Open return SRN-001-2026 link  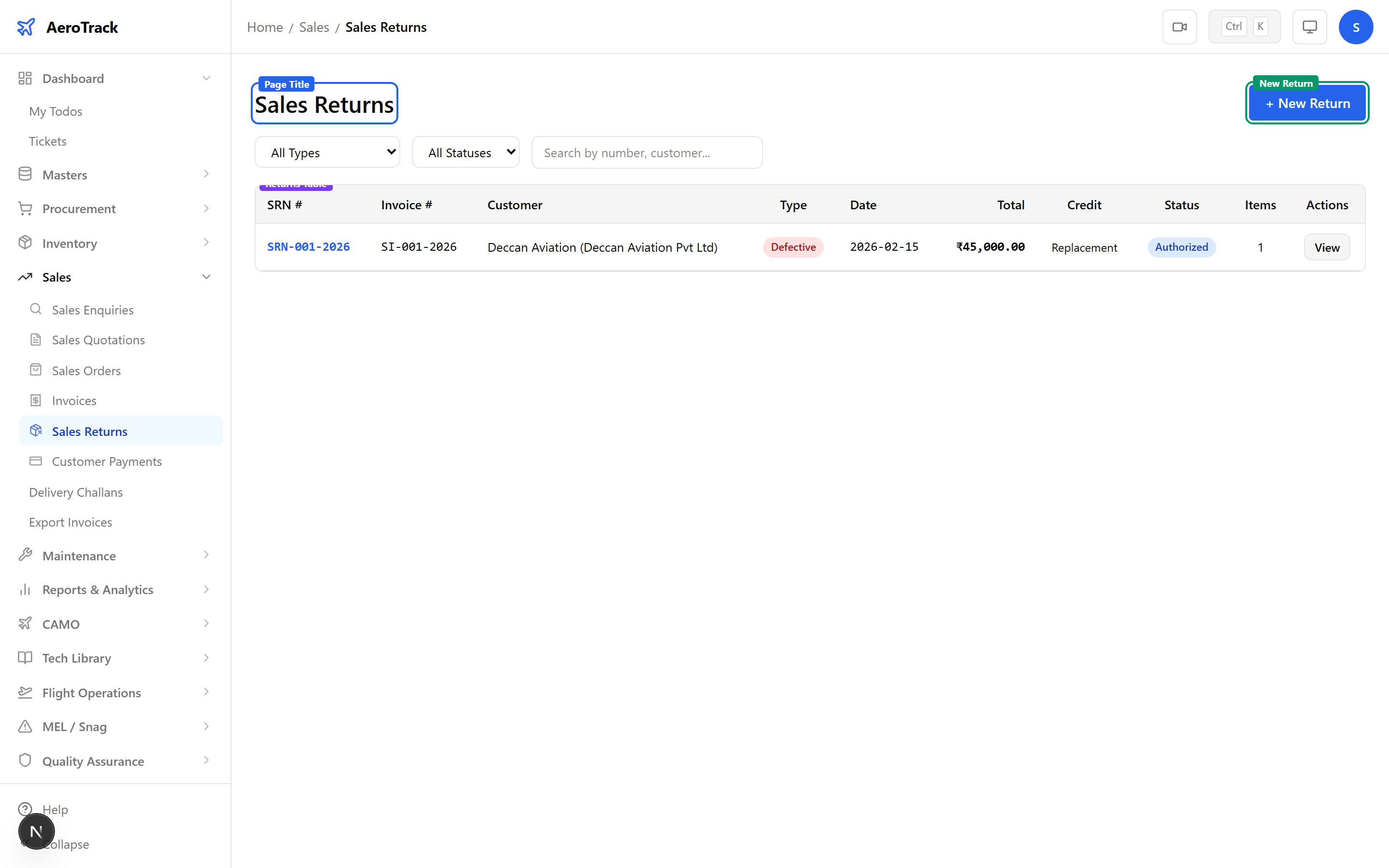pos(308,247)
